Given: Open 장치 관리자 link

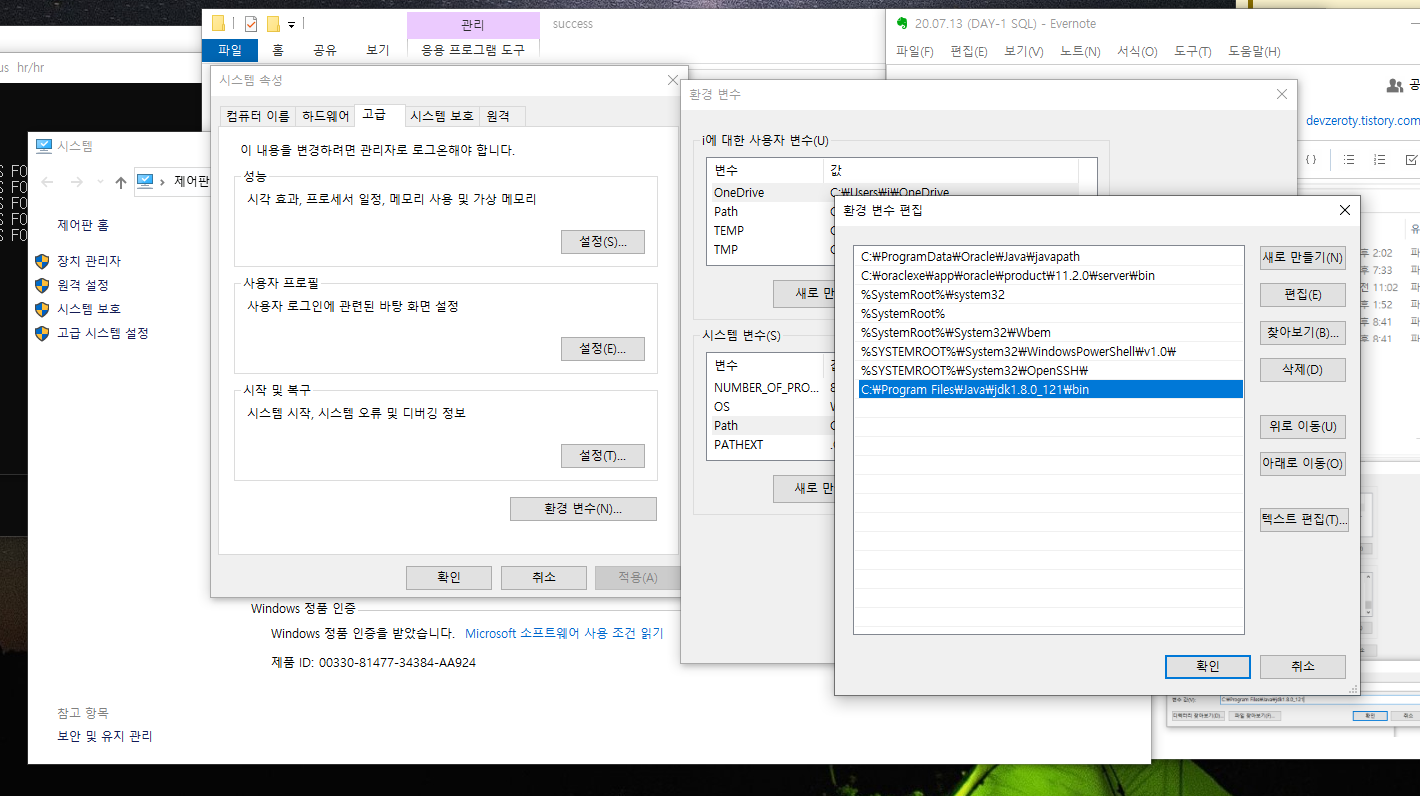Looking at the screenshot, I should (x=89, y=261).
